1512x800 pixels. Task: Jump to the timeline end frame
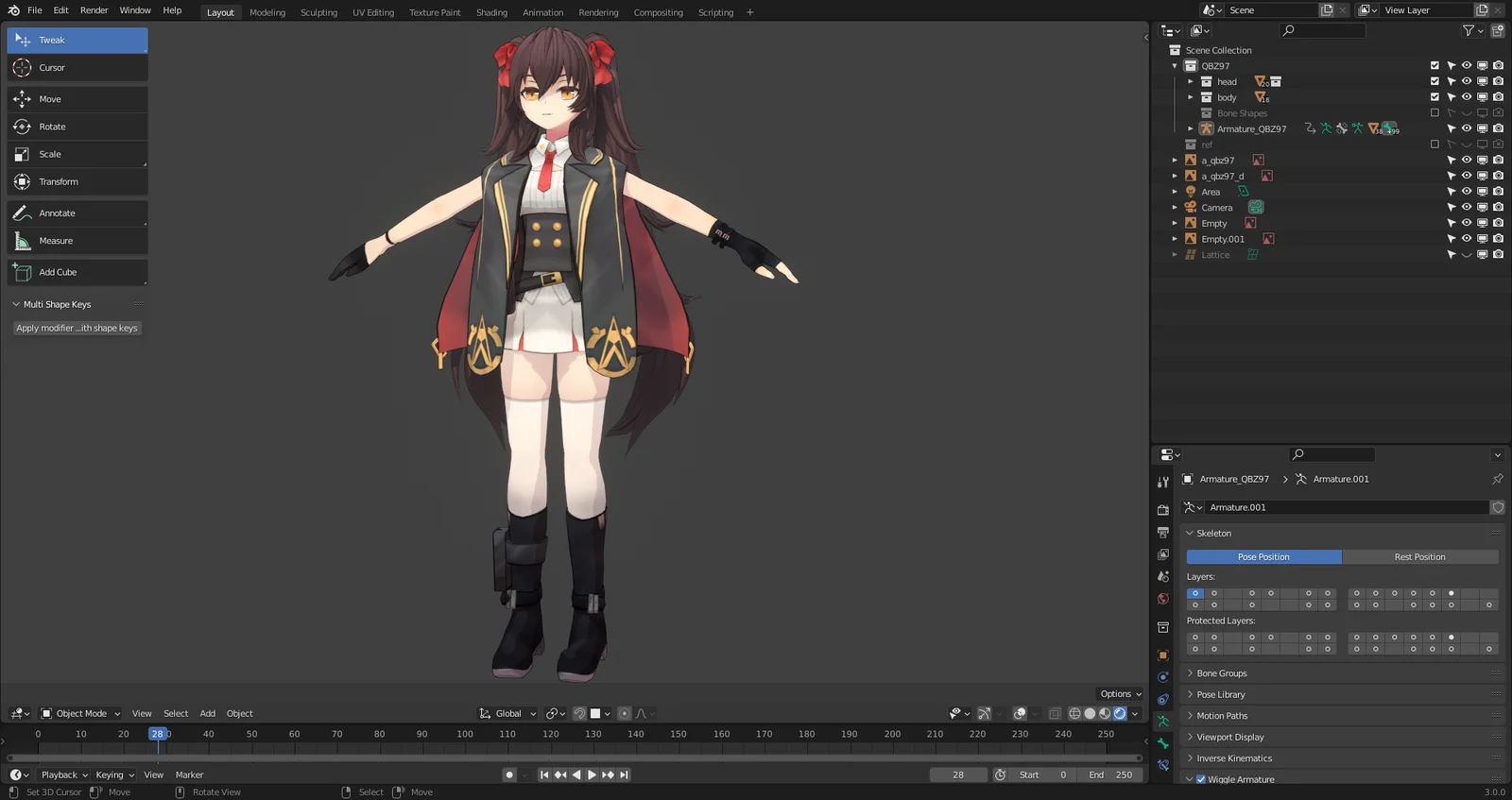coord(624,774)
